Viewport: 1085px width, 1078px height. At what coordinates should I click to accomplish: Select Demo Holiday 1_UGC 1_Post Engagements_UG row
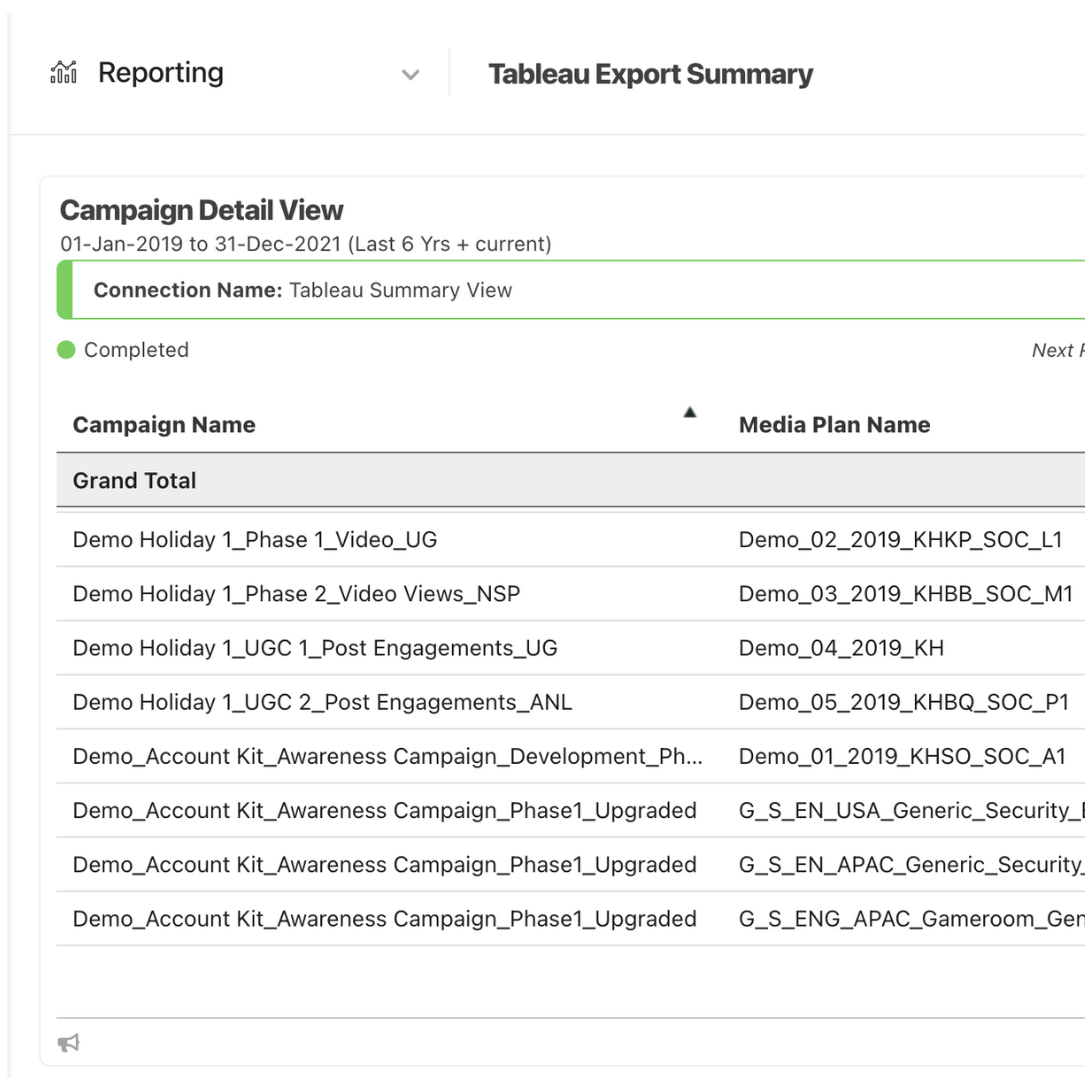tap(315, 648)
